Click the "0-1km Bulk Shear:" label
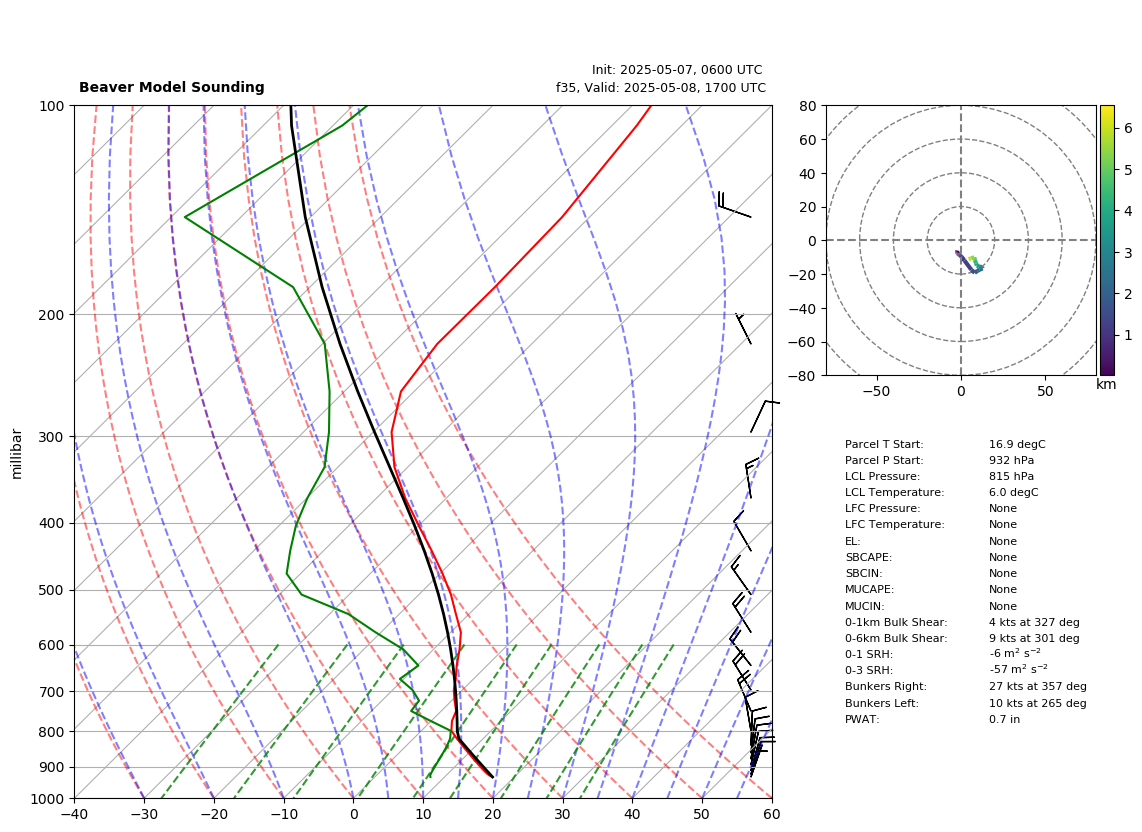The height and width of the screenshot is (832, 1142). (896, 623)
